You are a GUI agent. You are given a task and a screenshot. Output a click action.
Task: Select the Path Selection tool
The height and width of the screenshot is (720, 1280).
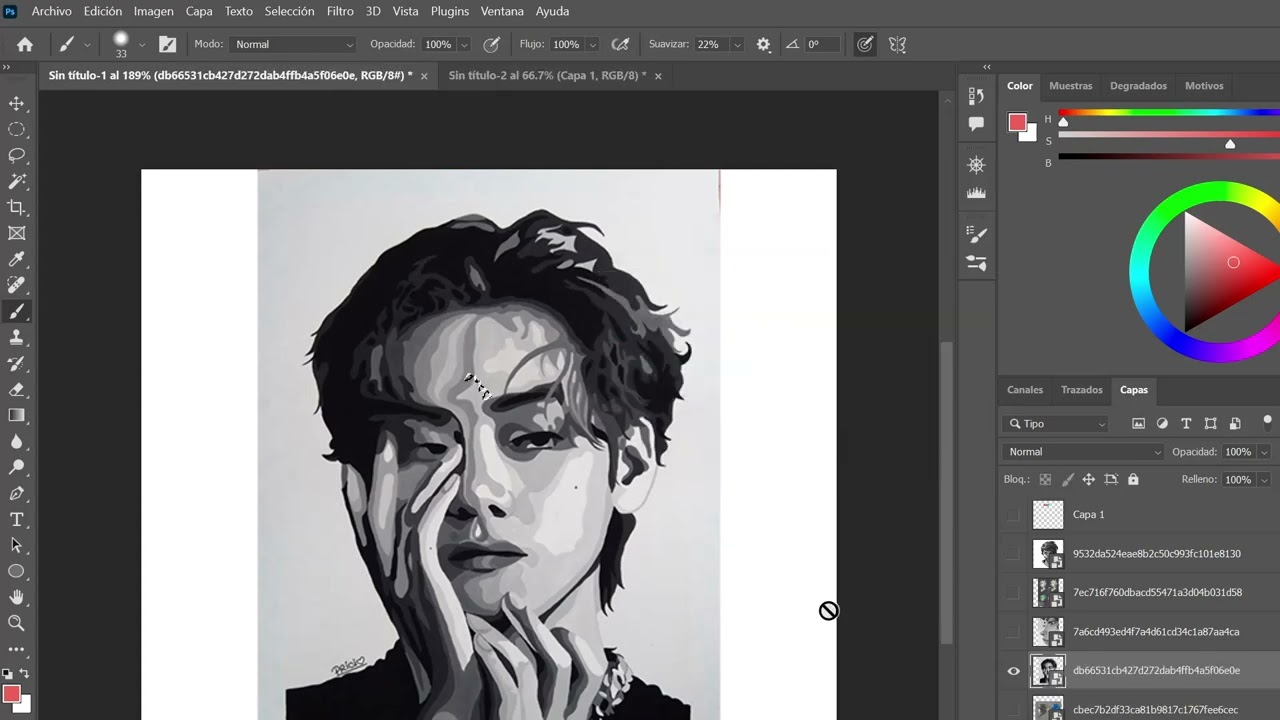16,545
